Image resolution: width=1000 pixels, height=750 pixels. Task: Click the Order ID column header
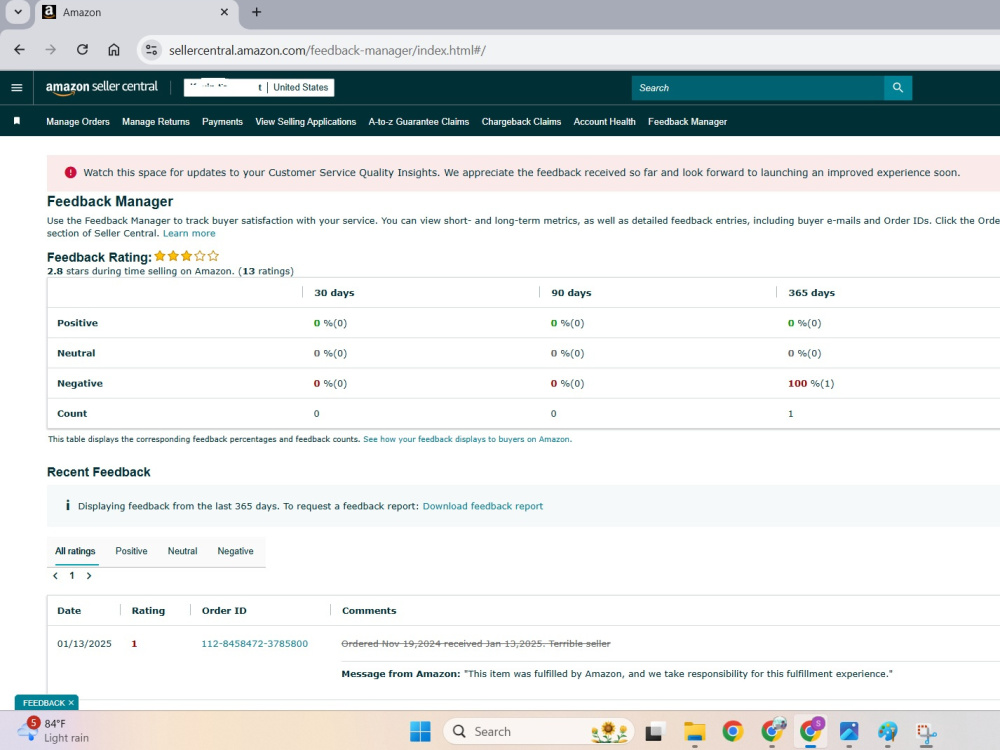point(224,610)
